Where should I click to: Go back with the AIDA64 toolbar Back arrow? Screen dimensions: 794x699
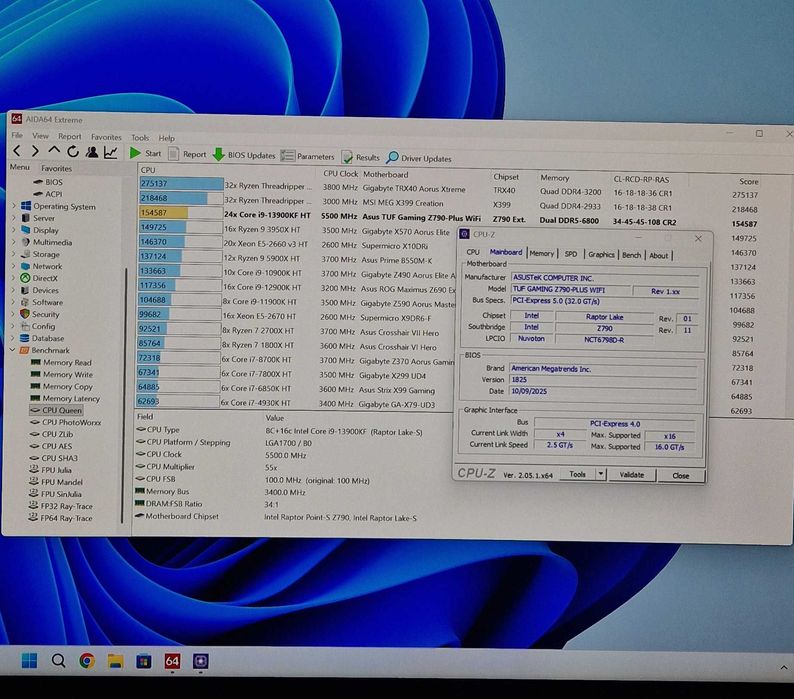(17, 151)
